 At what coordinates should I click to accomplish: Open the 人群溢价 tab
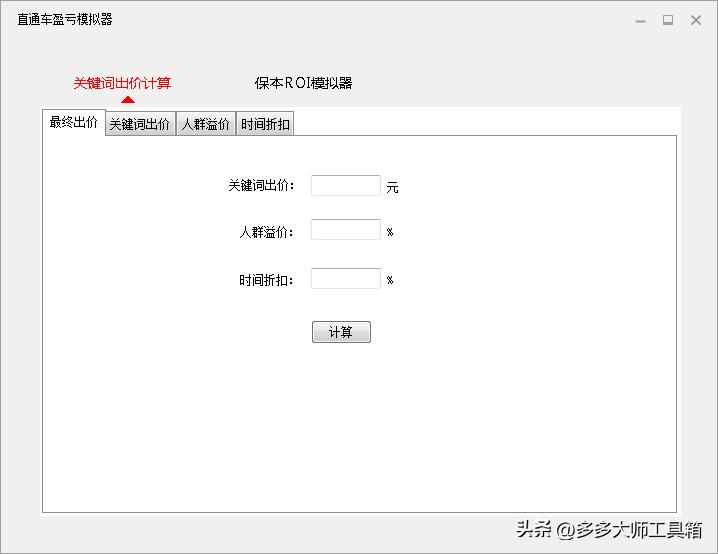click(x=206, y=124)
